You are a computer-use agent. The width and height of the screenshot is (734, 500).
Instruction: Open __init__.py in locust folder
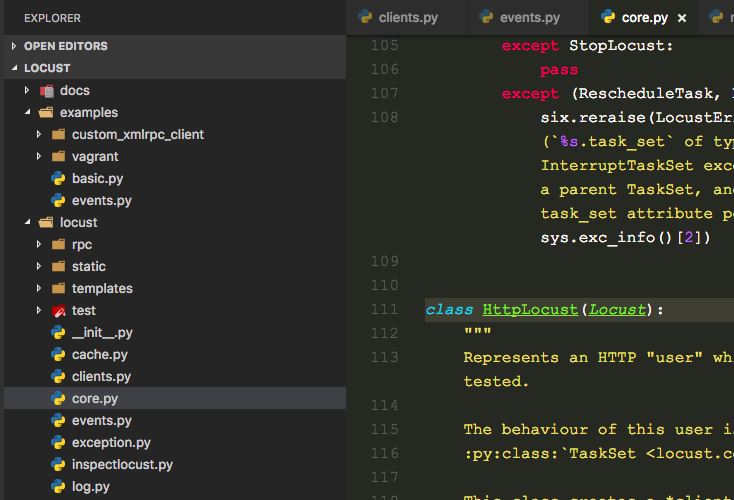point(175,332)
